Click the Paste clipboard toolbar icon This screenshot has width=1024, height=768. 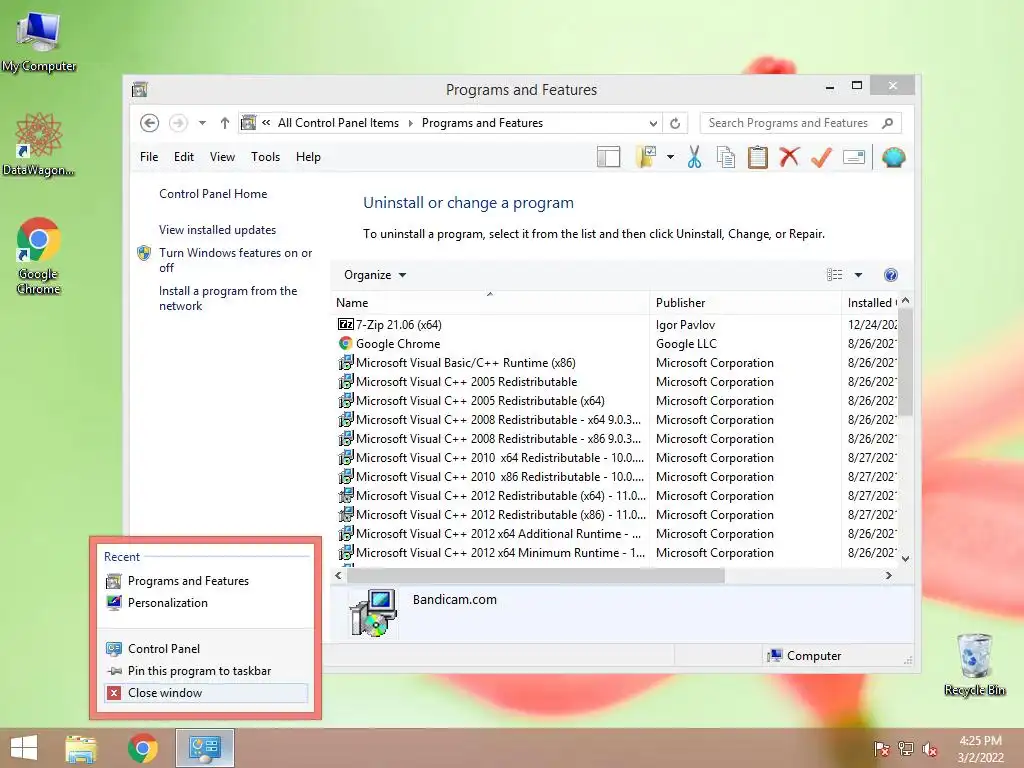point(758,157)
